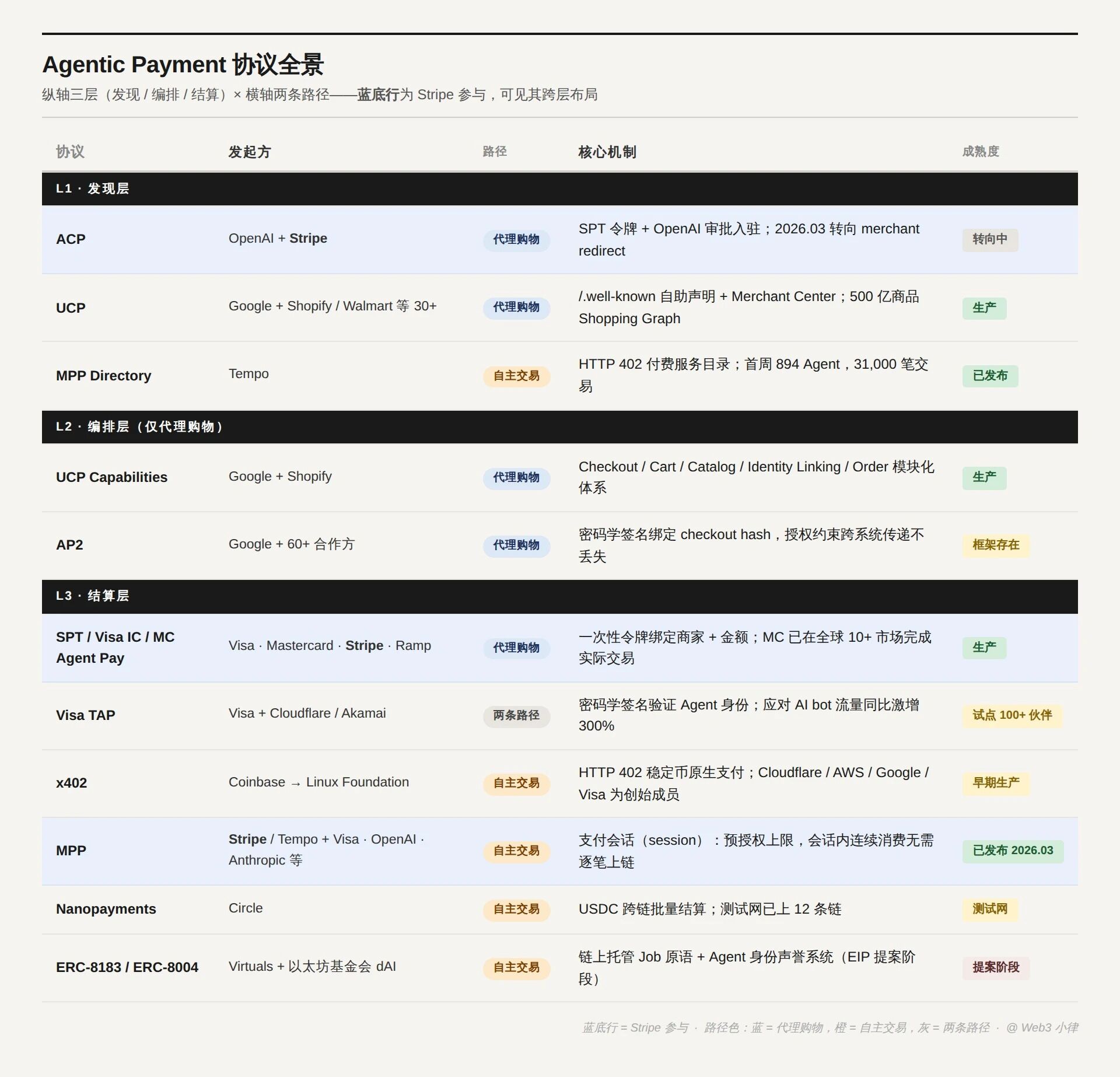
Task: Click the 已发布 2026.03 badge for MPP
Action: 1013,851
